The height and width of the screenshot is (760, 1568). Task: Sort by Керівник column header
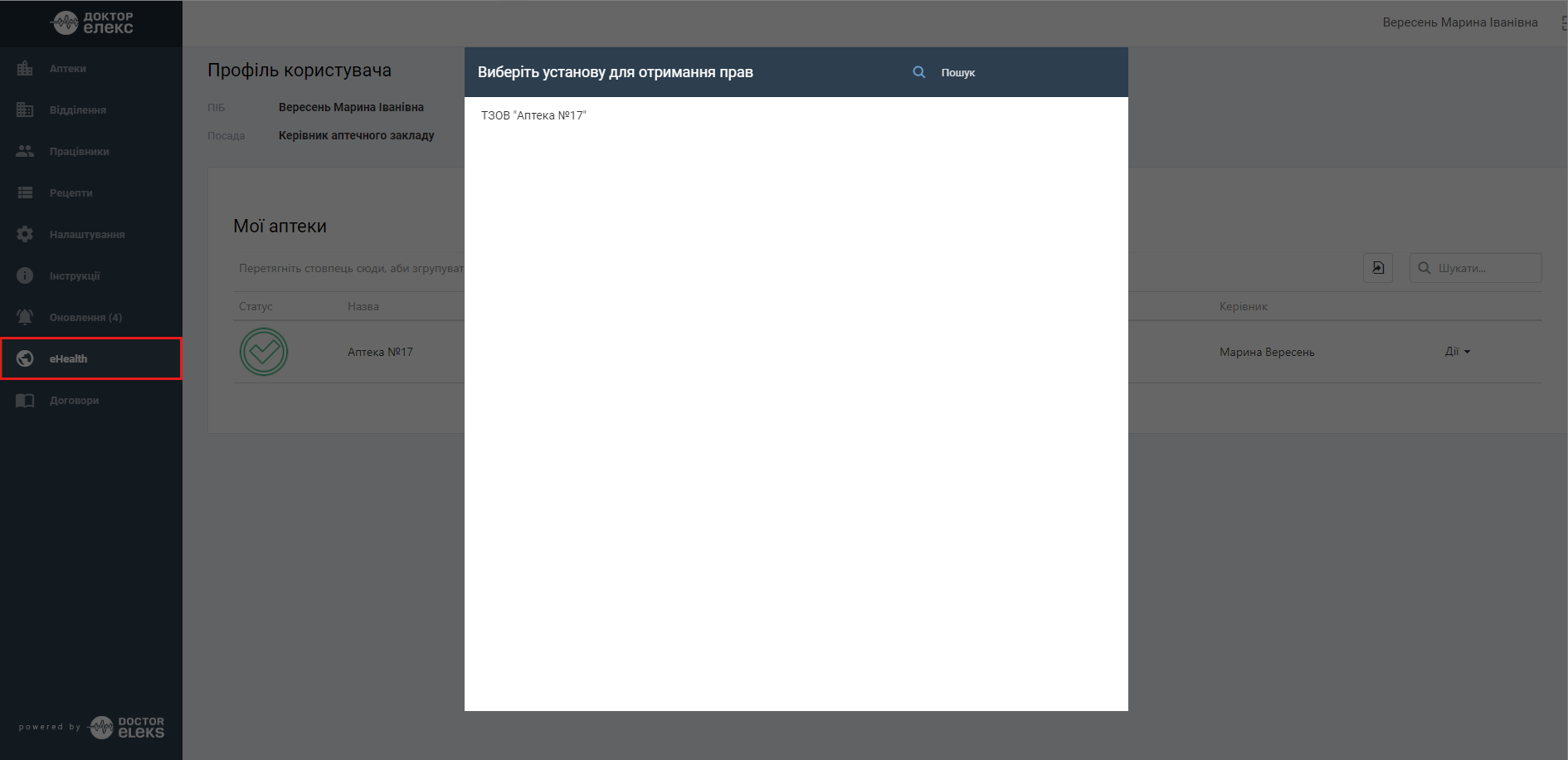pos(1244,306)
